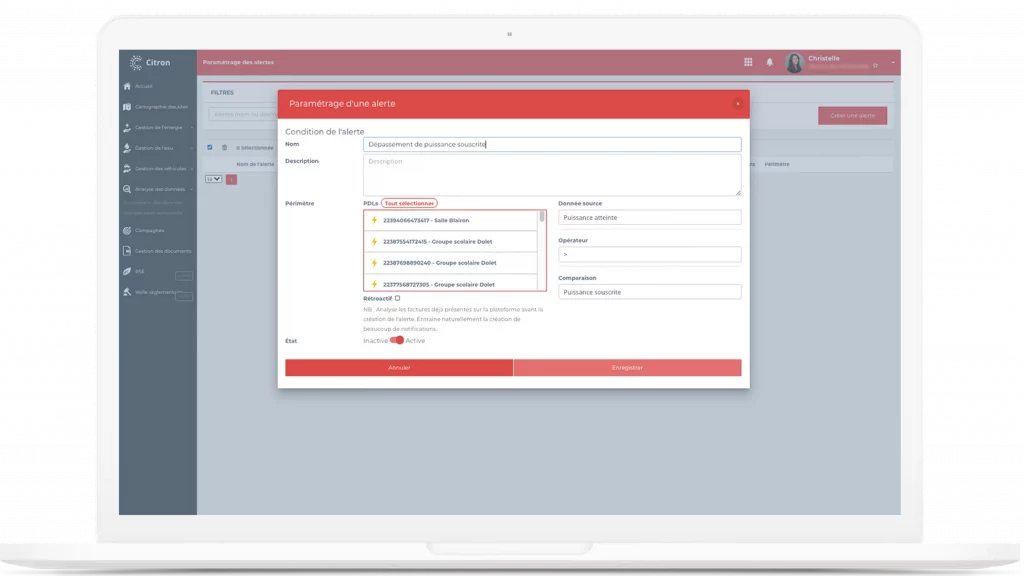The image size is (1024, 576).
Task: Click into the Description text area
Action: click(552, 174)
